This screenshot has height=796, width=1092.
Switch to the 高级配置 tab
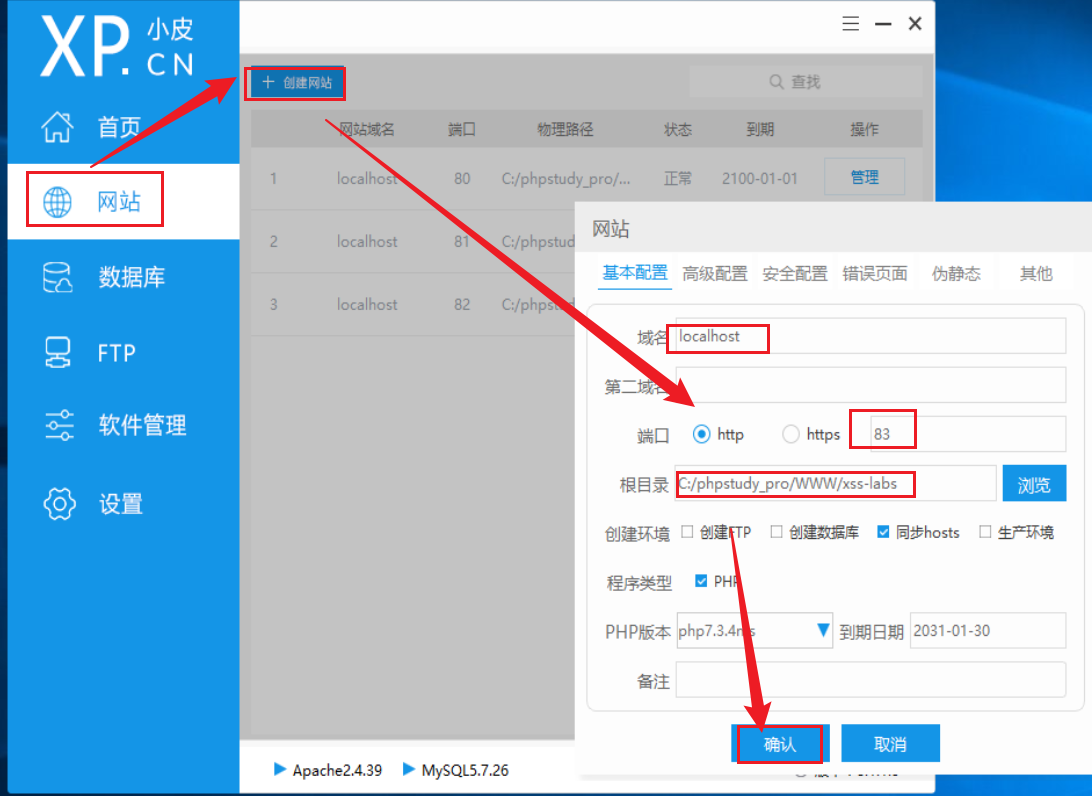[715, 273]
